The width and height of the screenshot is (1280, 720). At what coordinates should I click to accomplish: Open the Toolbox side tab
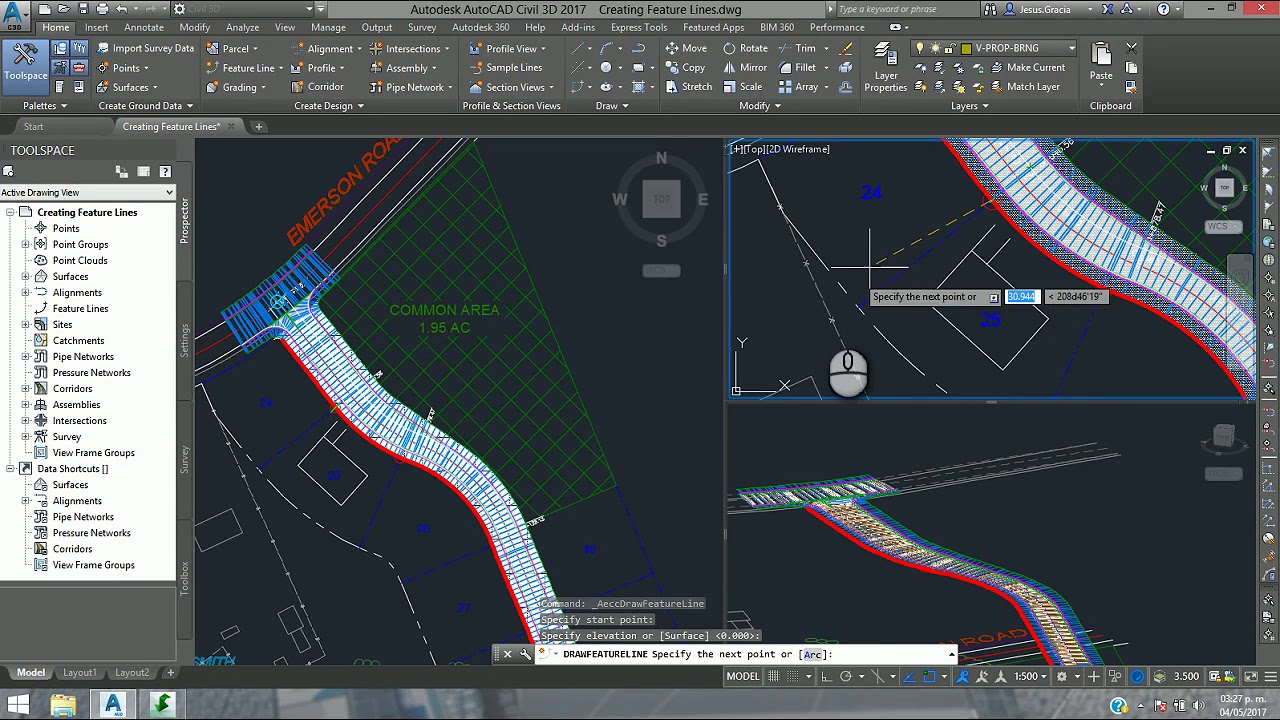tap(184, 579)
